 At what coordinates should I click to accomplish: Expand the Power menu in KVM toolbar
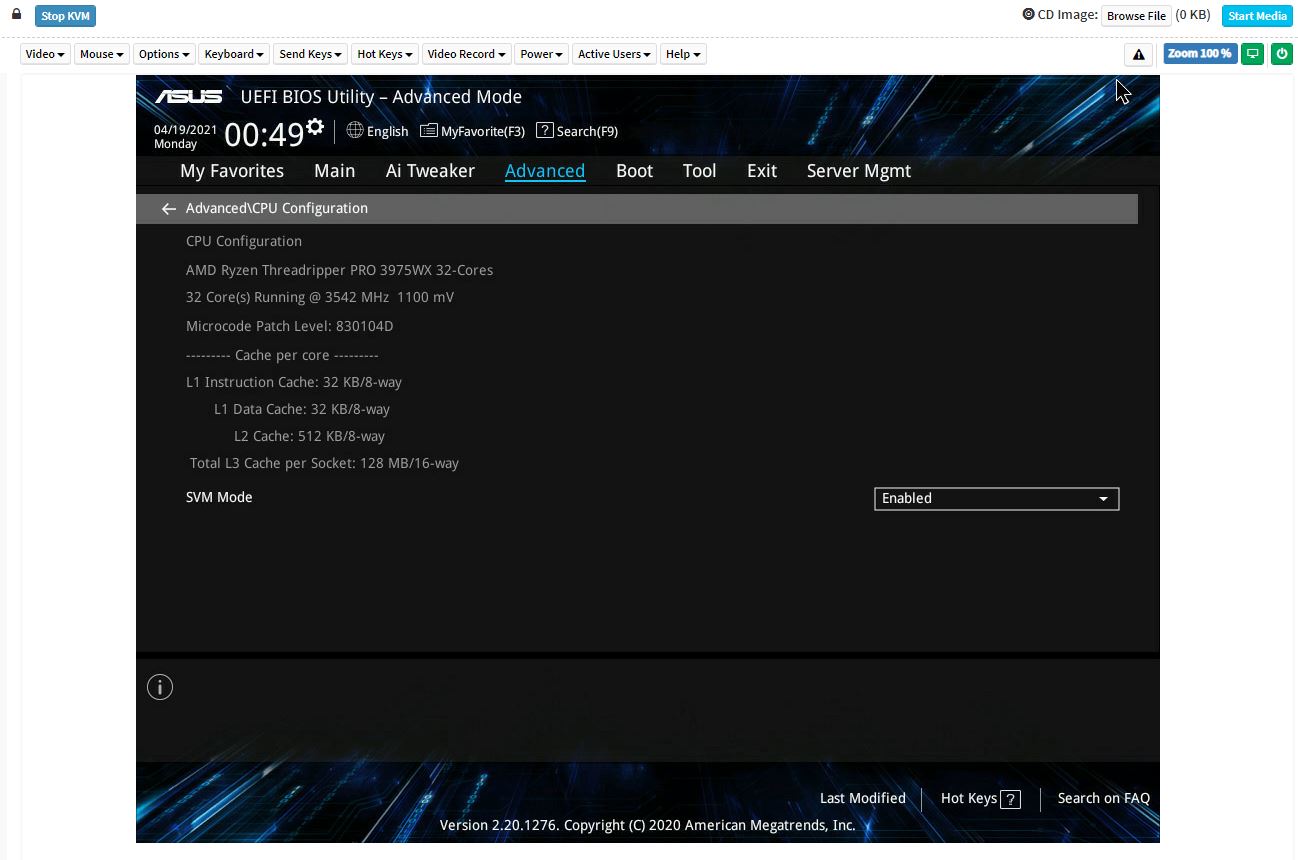[541, 54]
